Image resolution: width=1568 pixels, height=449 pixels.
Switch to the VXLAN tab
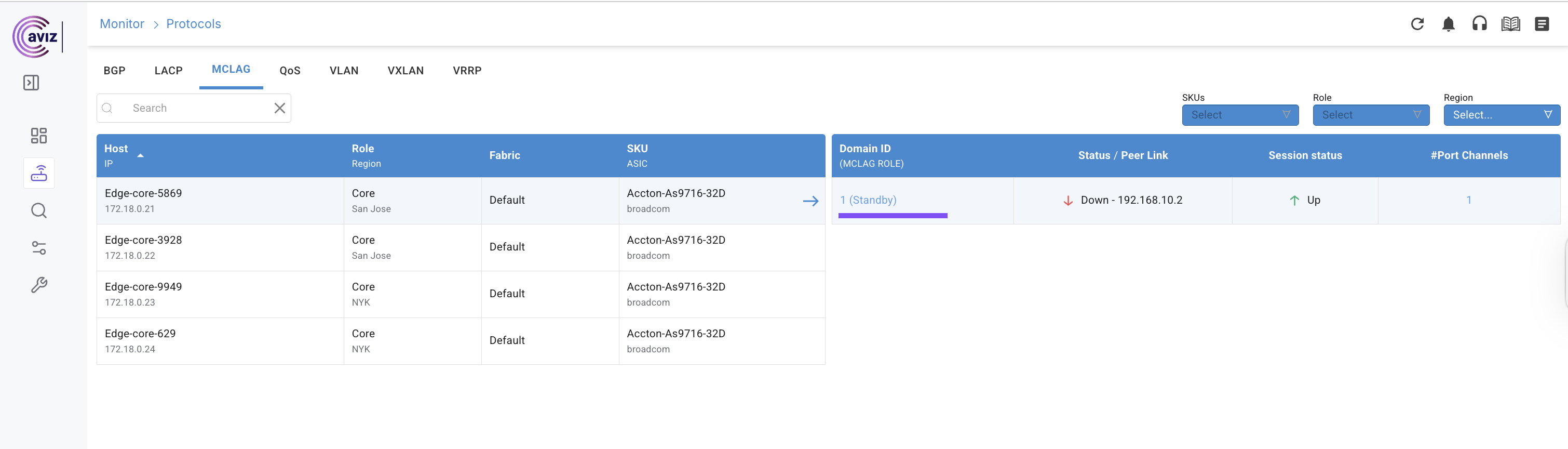click(405, 71)
